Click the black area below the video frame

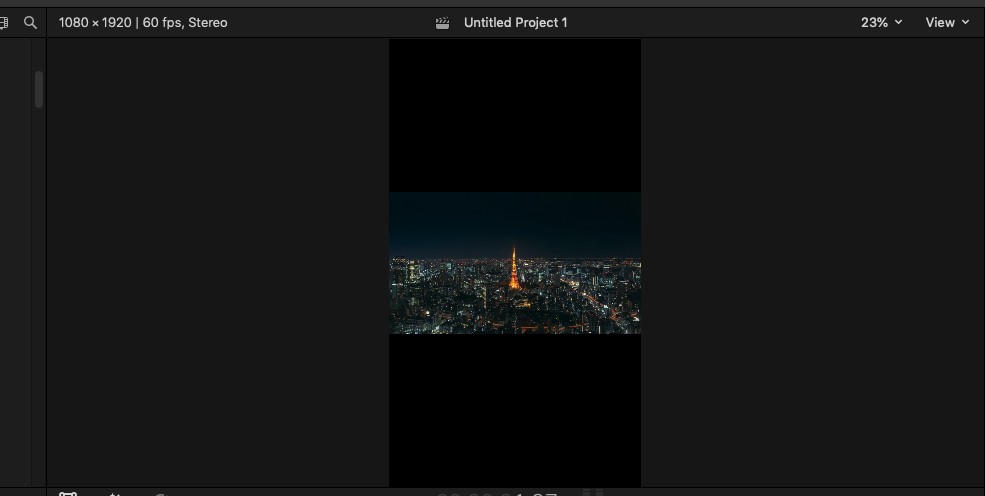point(515,410)
